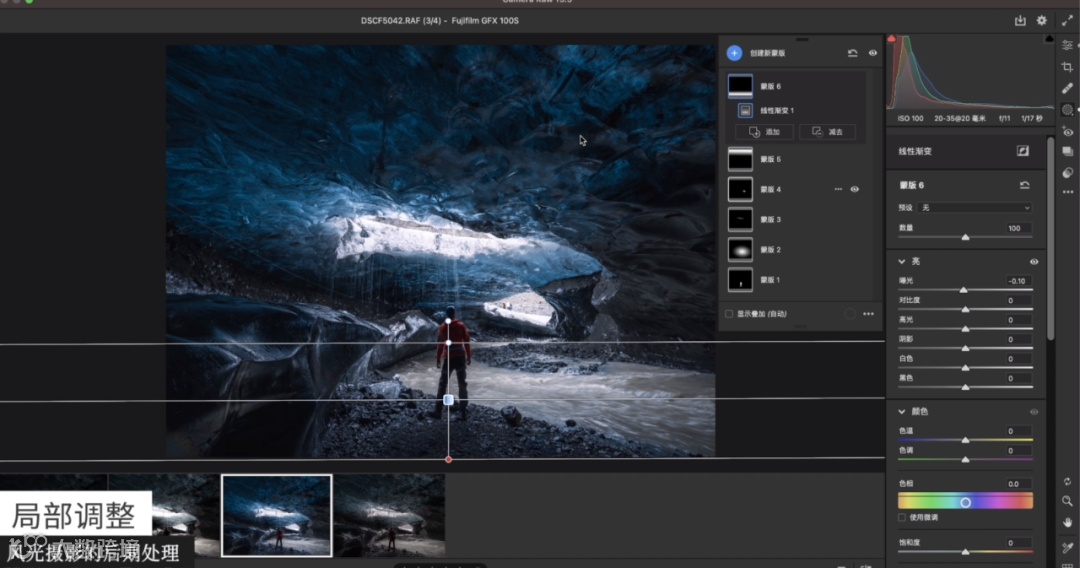Click the gradient center square pin on image
The image size is (1080, 568).
point(448,400)
